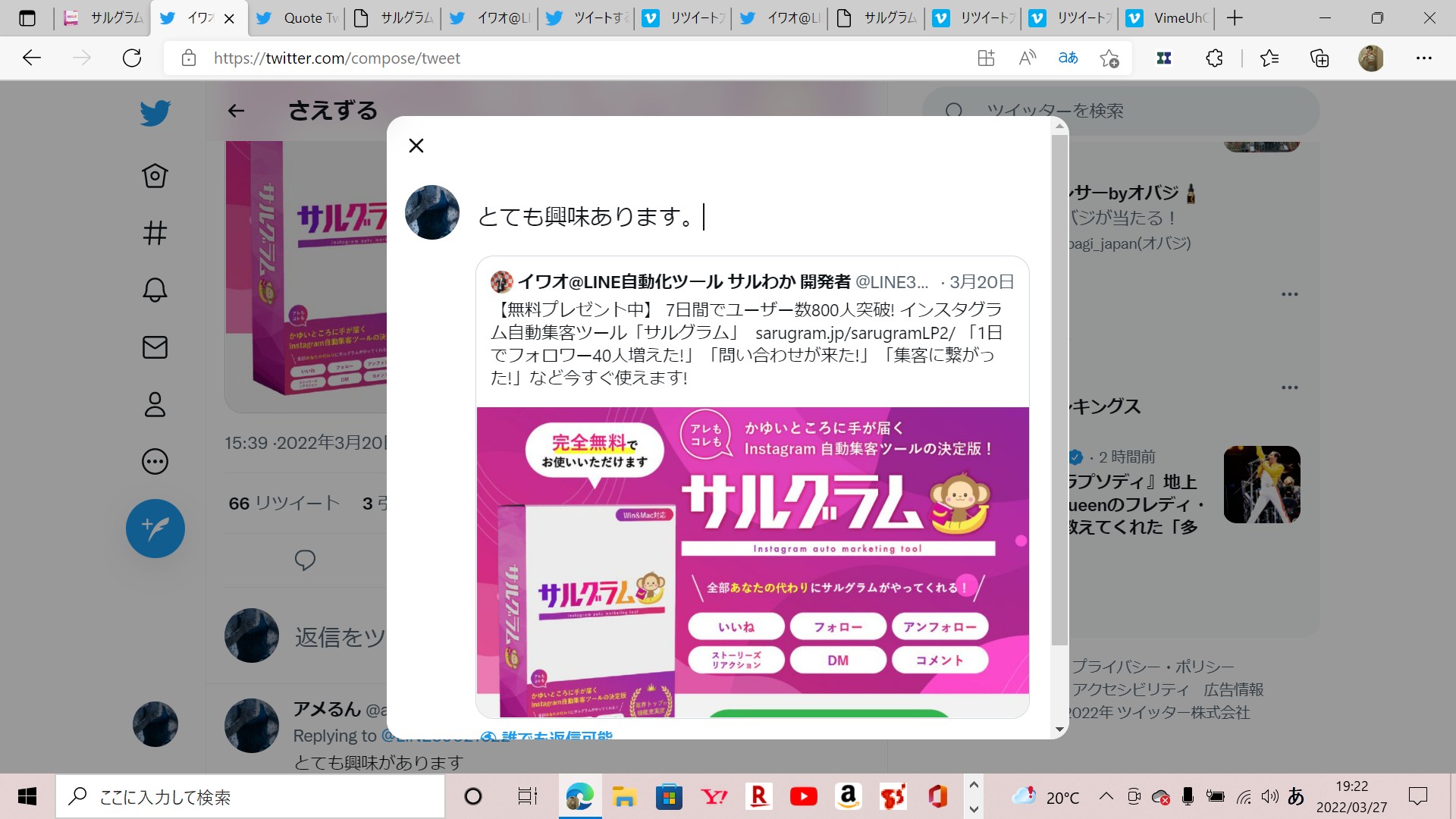Click the browser profile avatar
The width and height of the screenshot is (1456, 819).
1371,58
